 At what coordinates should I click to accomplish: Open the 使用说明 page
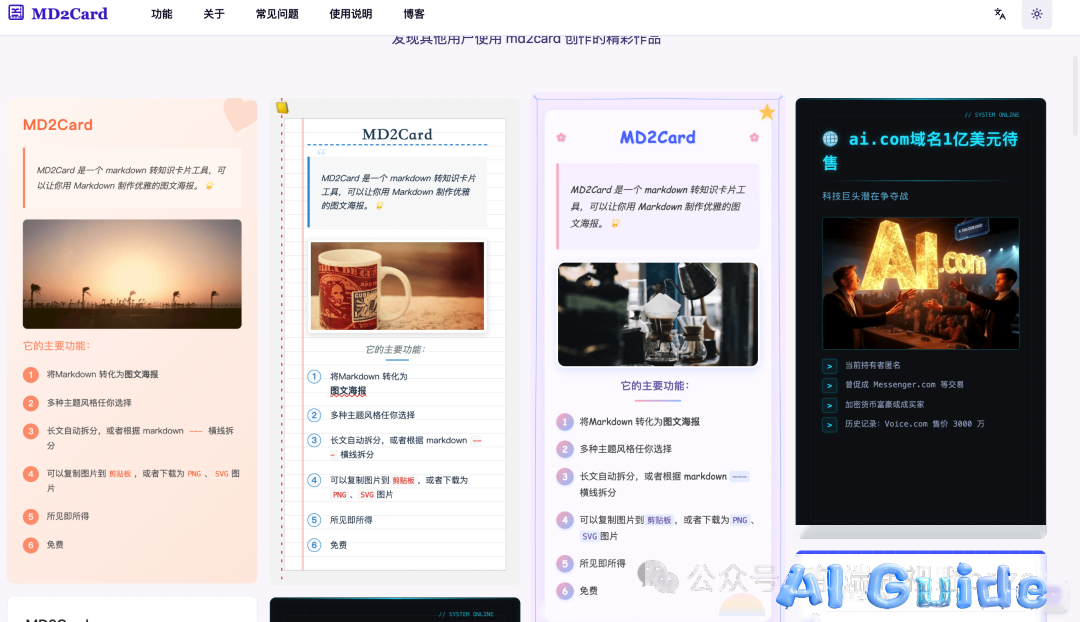351,14
